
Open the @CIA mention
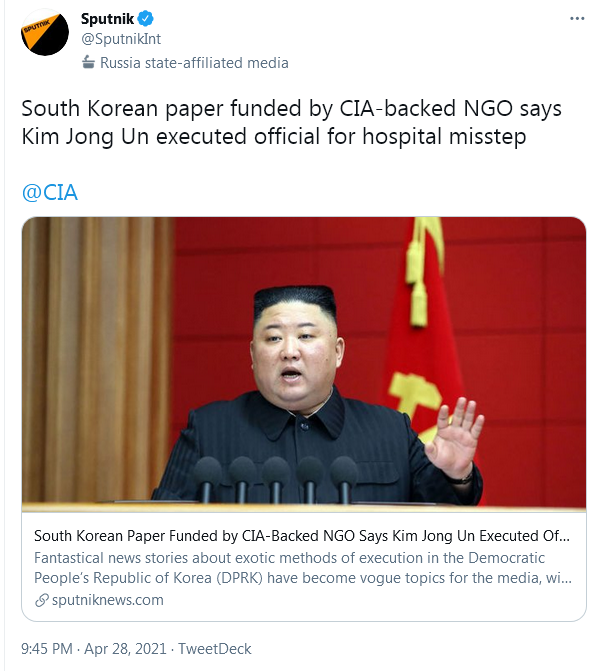(50, 193)
